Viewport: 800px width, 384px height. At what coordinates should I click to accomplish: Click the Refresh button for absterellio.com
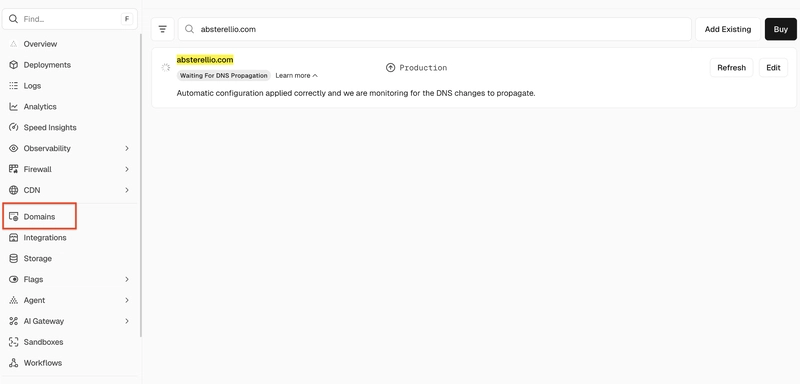coord(731,67)
